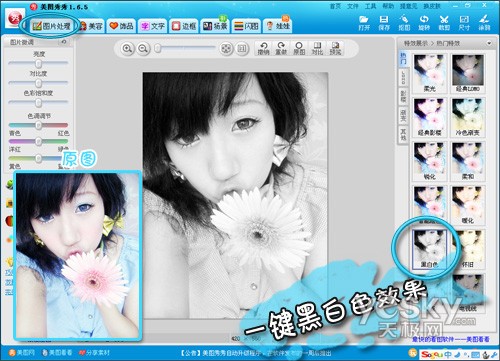Apply the 柔和 effect thumbnail

point(468,161)
